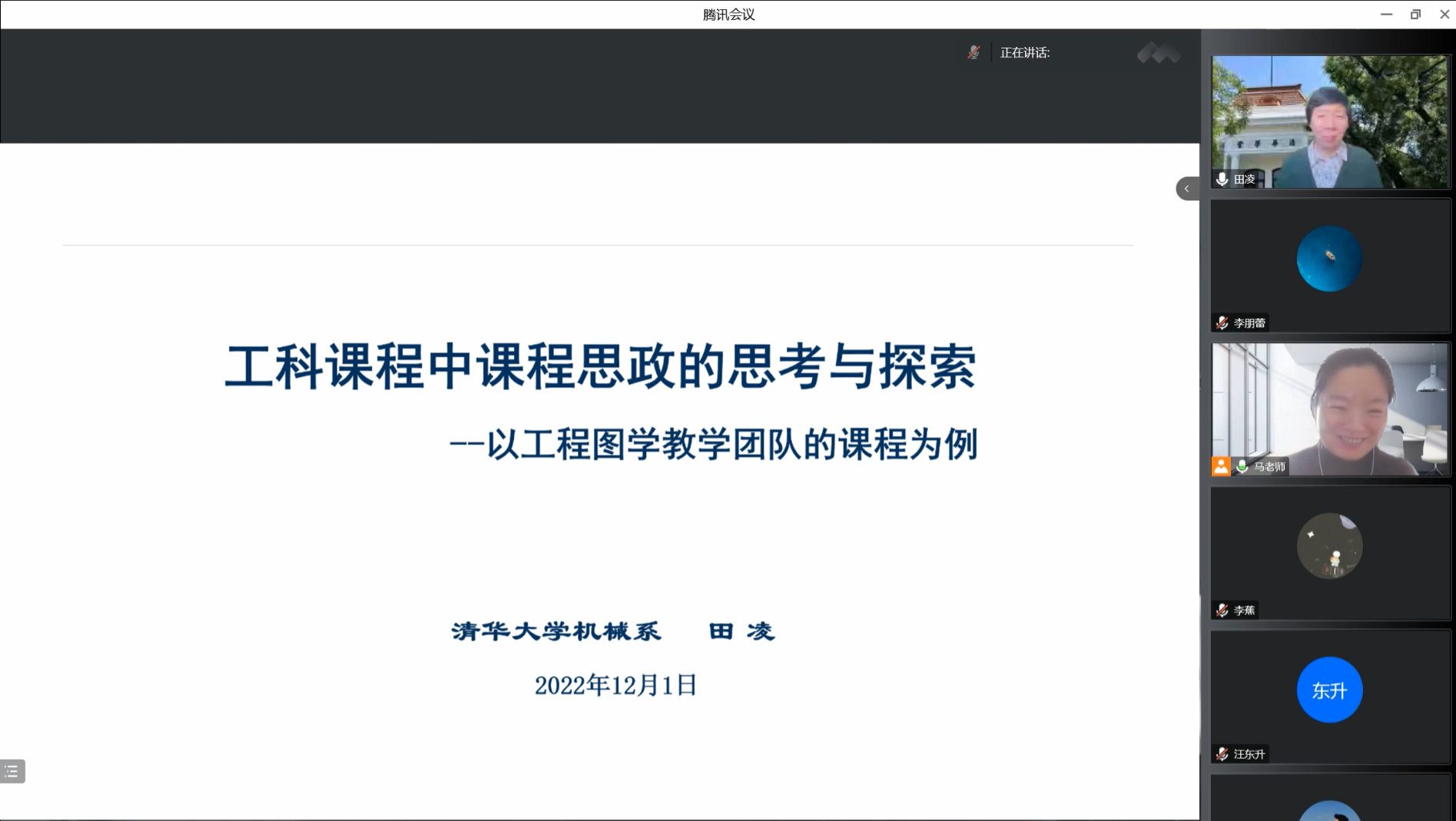Click the muted mic icon beside 李蕉
Viewport: 1456px width, 821px height.
click(x=1222, y=610)
